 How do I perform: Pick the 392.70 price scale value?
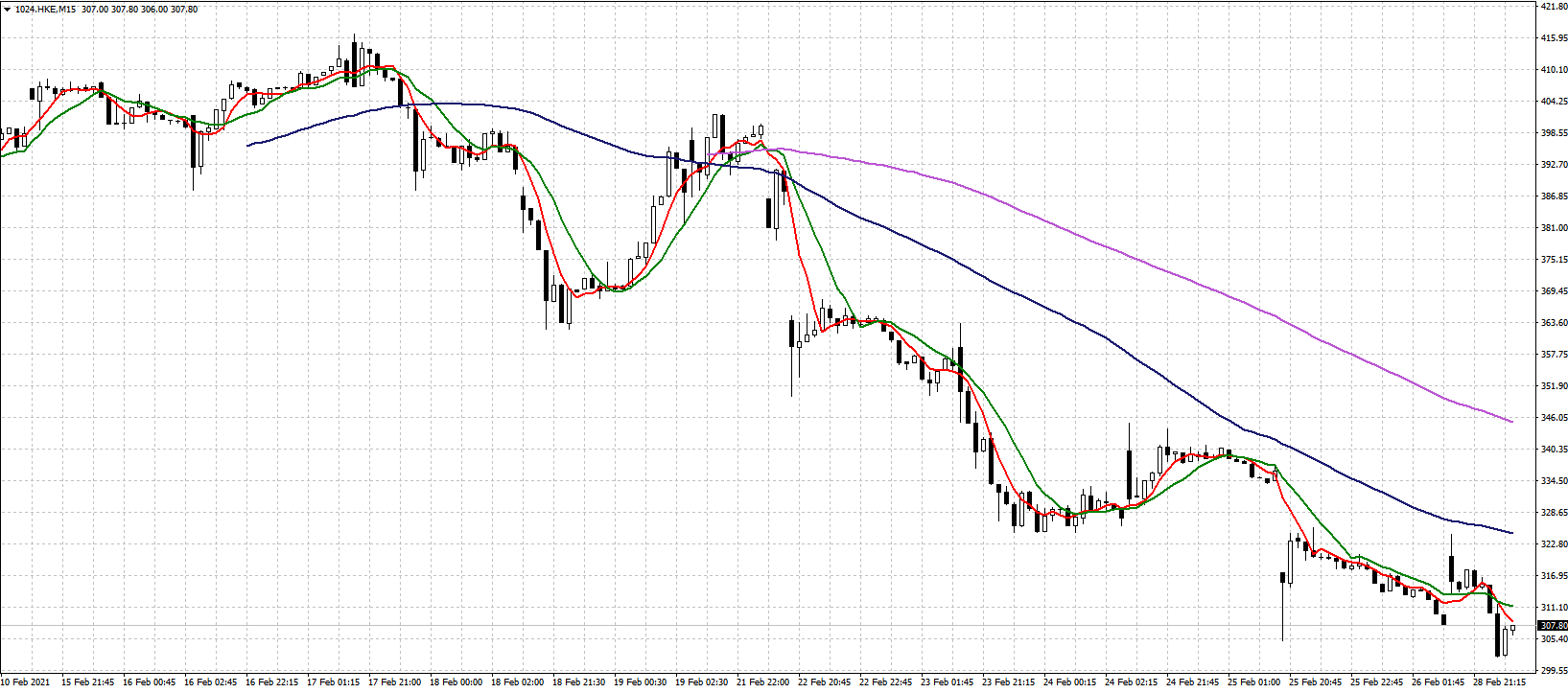pos(1553,165)
